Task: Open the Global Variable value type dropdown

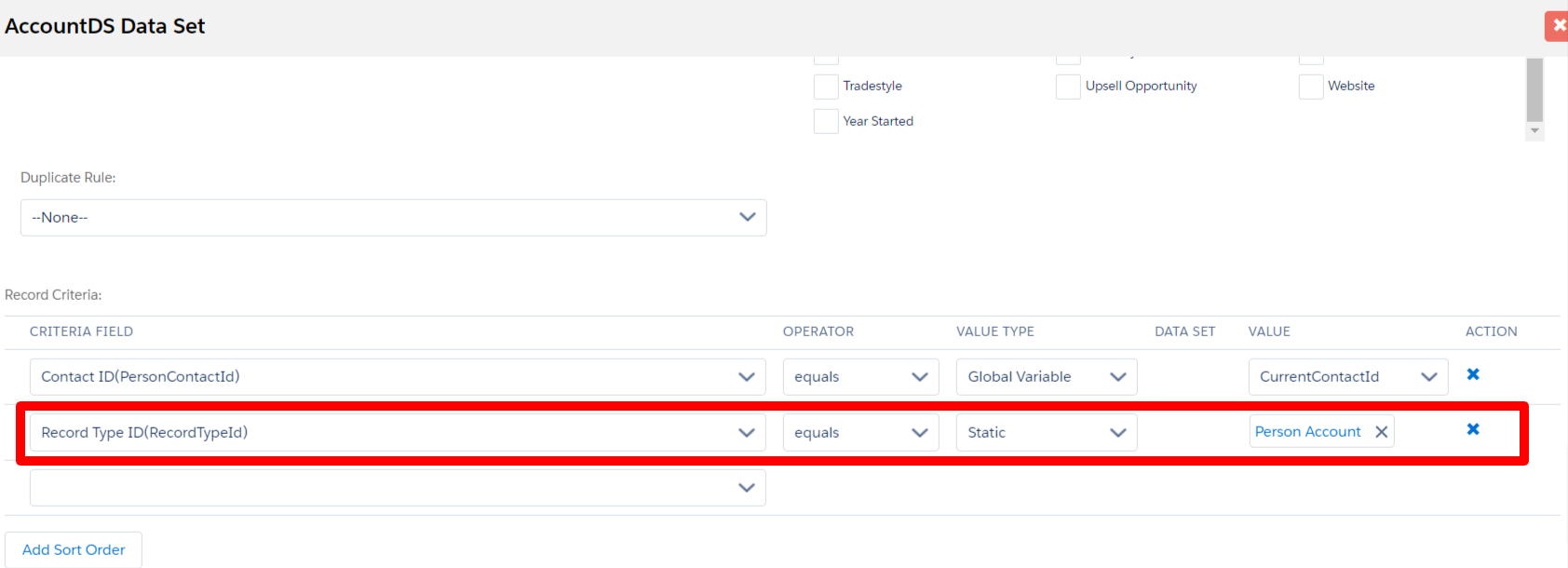Action: point(1046,377)
